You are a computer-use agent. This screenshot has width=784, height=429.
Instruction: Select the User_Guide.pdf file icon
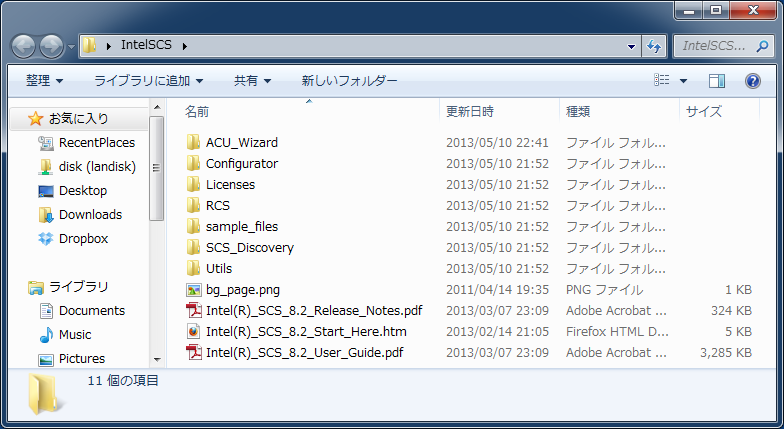pyautogui.click(x=194, y=352)
